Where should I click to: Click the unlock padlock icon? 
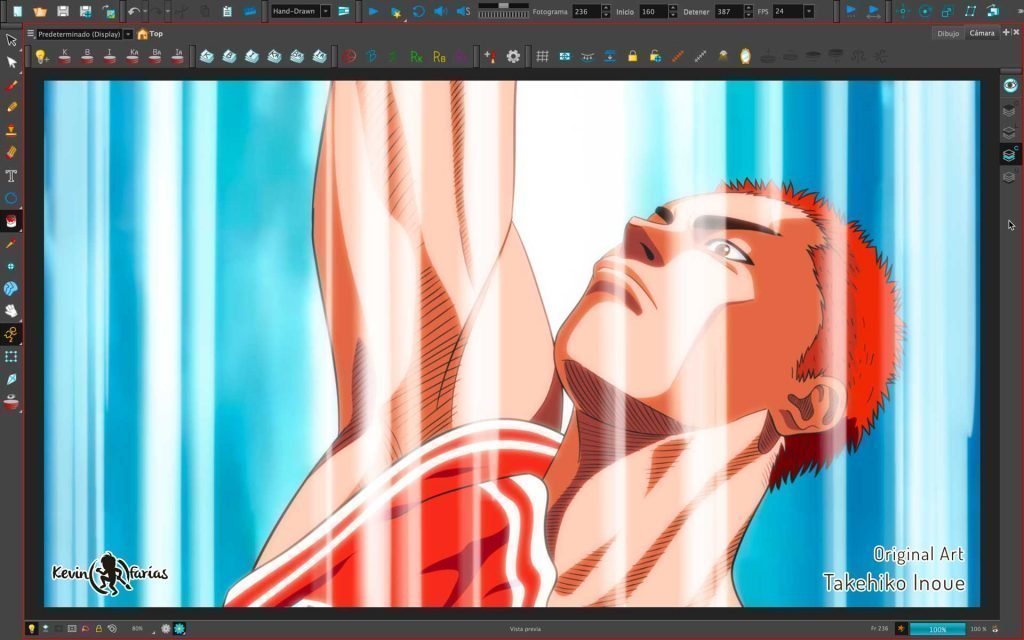tap(654, 57)
